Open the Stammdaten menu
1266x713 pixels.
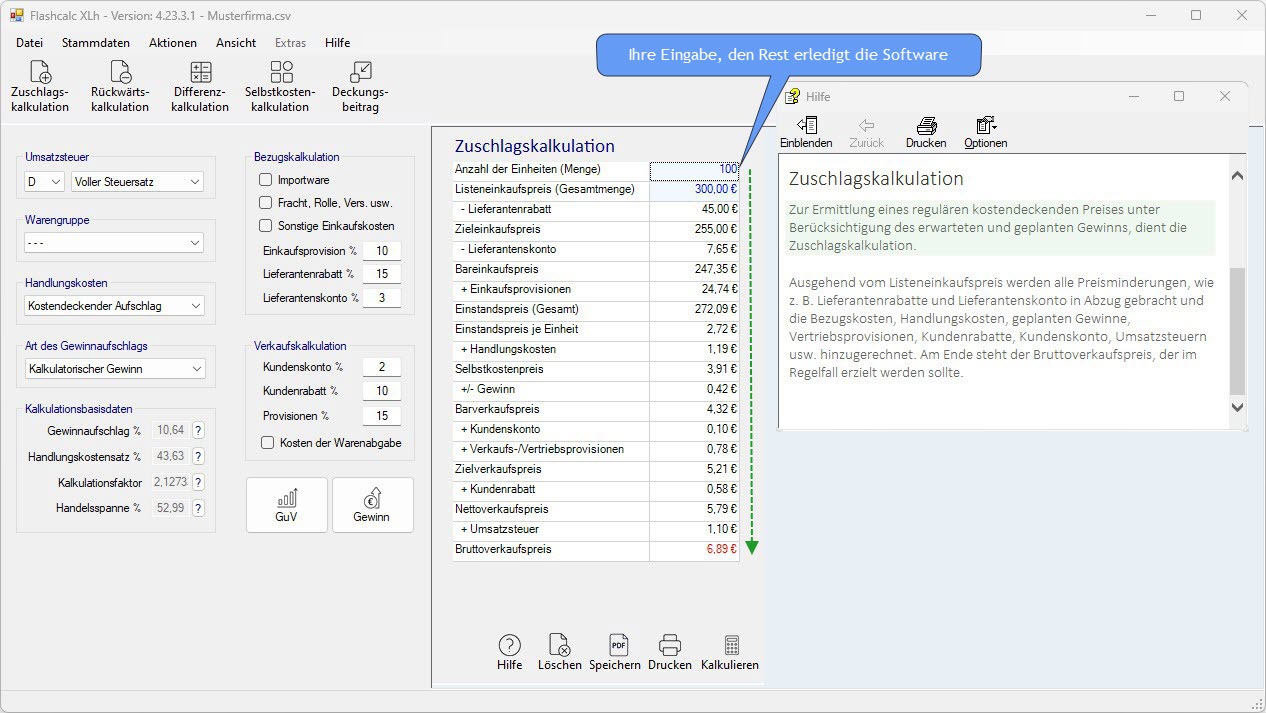[x=96, y=43]
